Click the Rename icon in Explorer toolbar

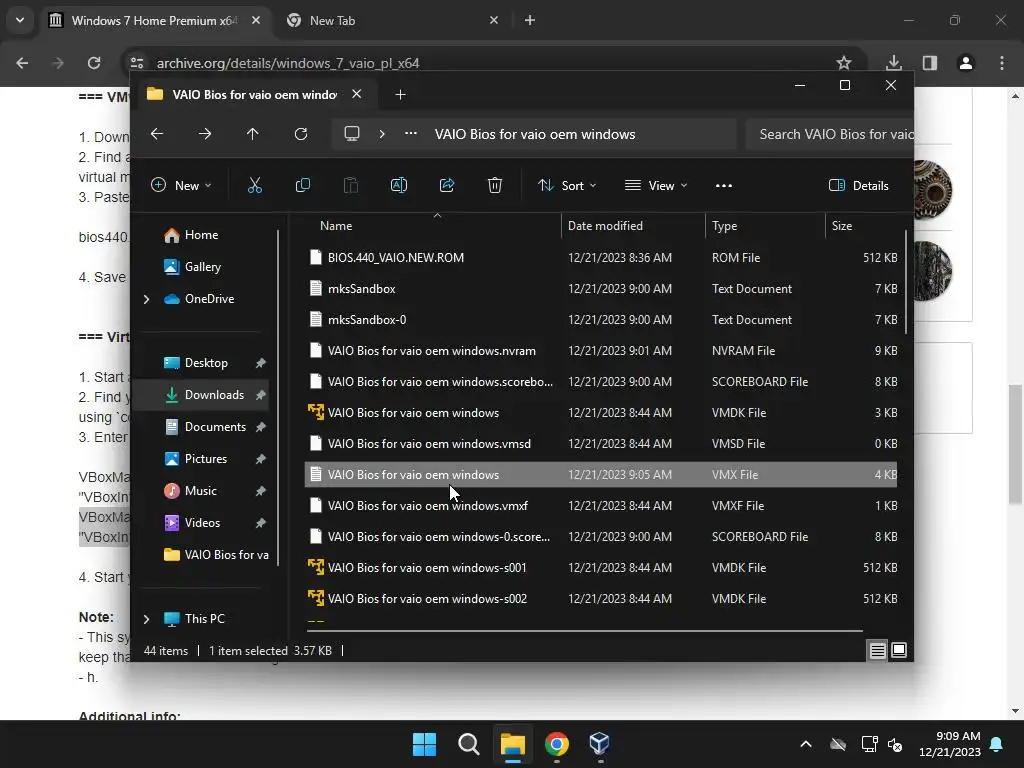[x=398, y=185]
